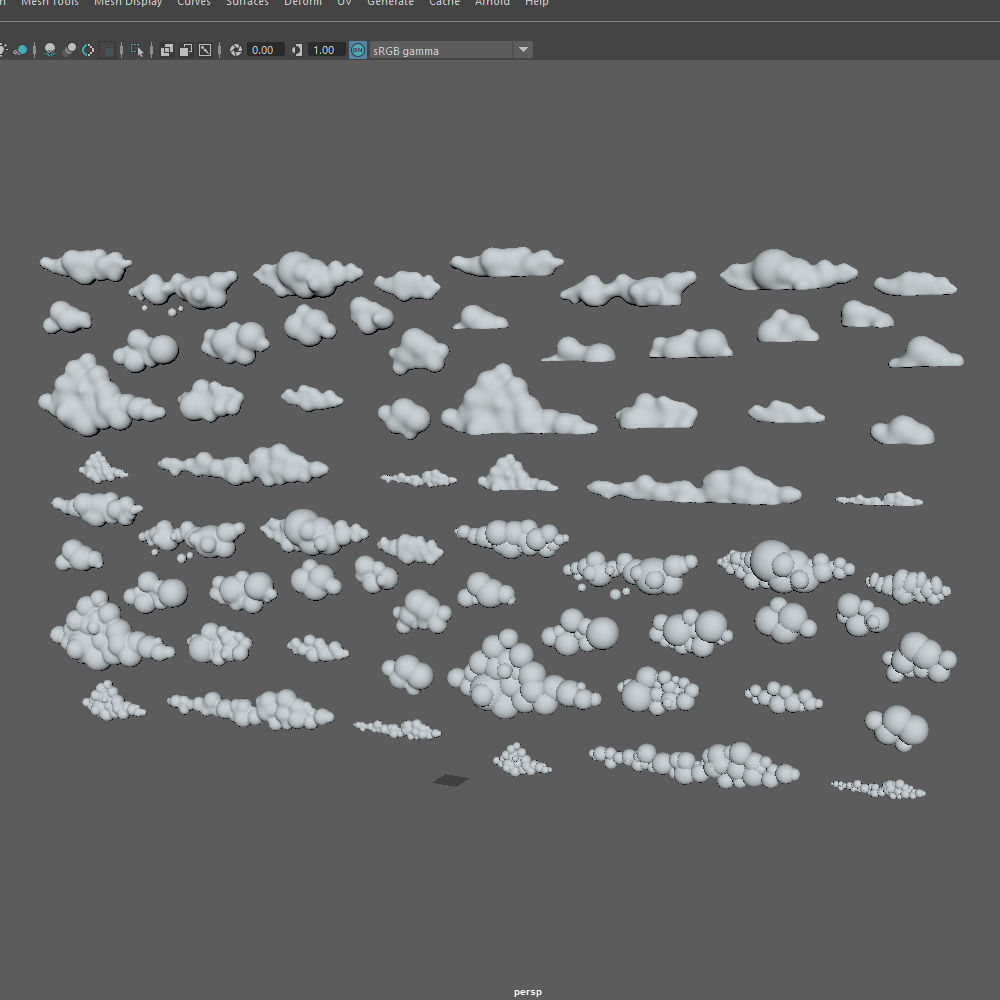Viewport: 1000px width, 1000px height.
Task: Click the exposure value field 0.00
Action: pos(264,50)
